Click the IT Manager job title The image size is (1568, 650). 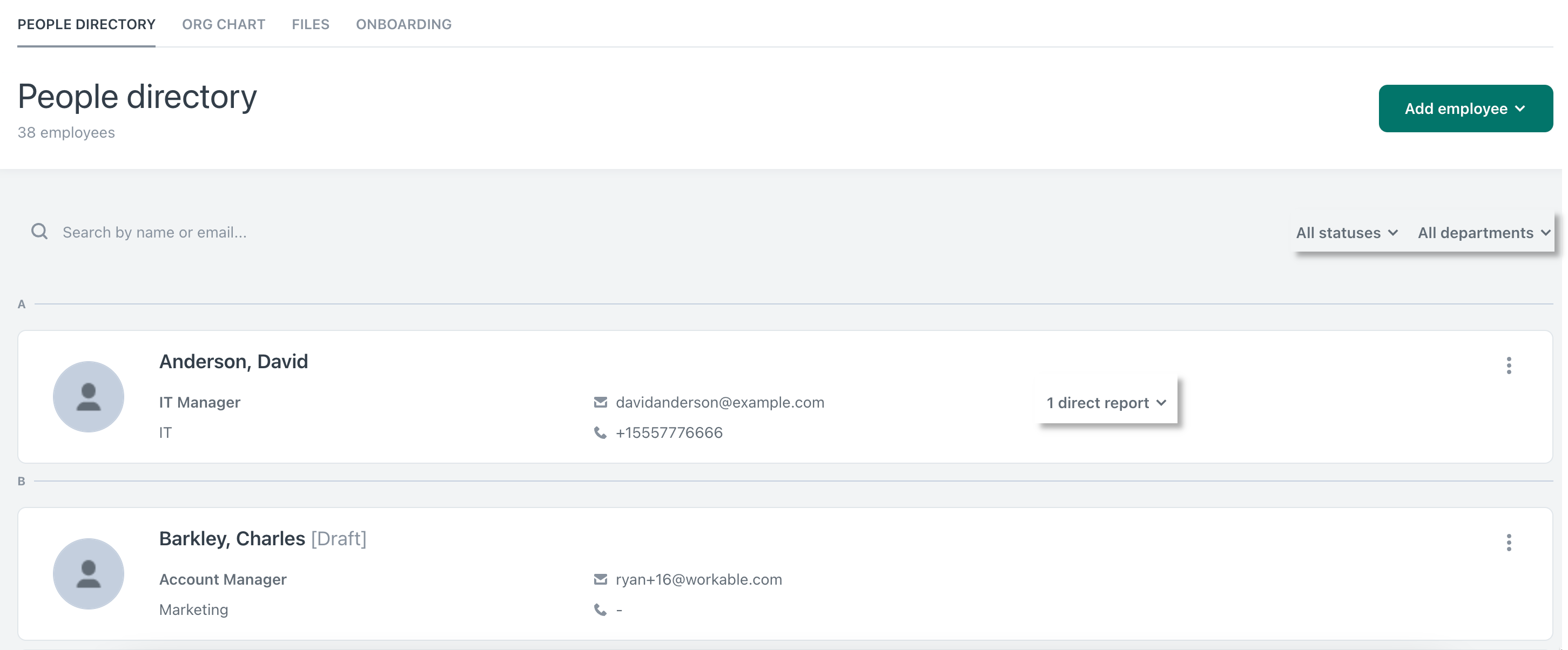pyautogui.click(x=200, y=402)
